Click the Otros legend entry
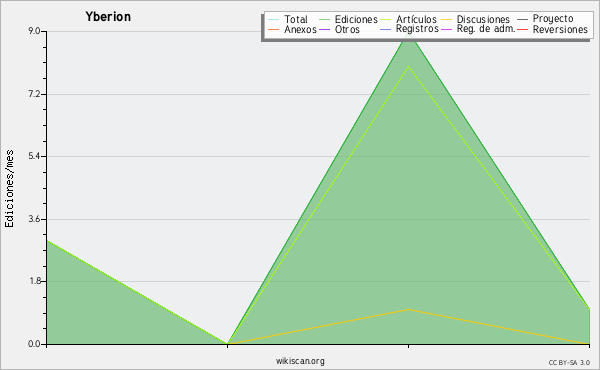Screen dimensions: 600x370 [x=347, y=30]
